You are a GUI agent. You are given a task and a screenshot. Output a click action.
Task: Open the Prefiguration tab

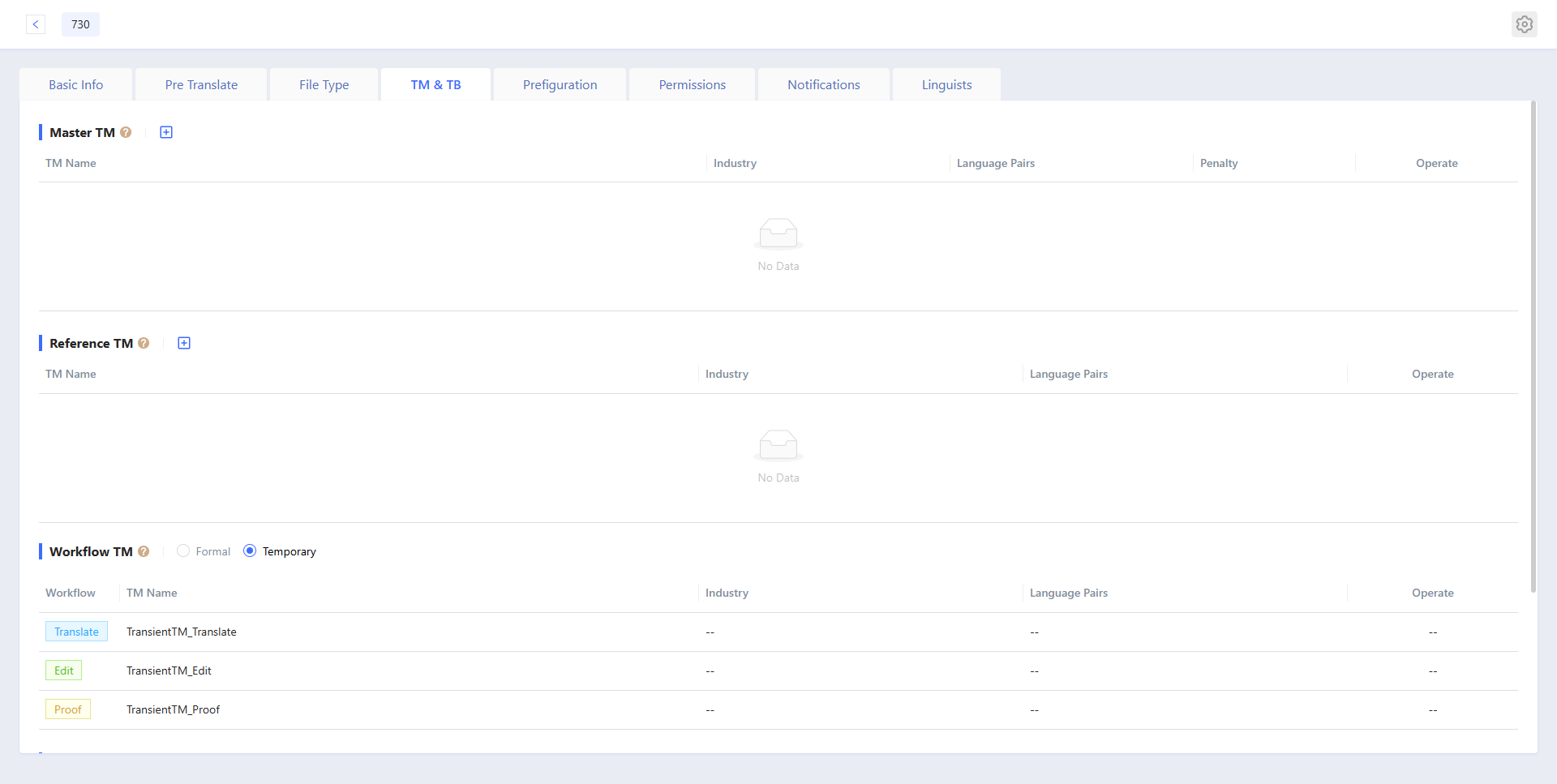(x=560, y=84)
